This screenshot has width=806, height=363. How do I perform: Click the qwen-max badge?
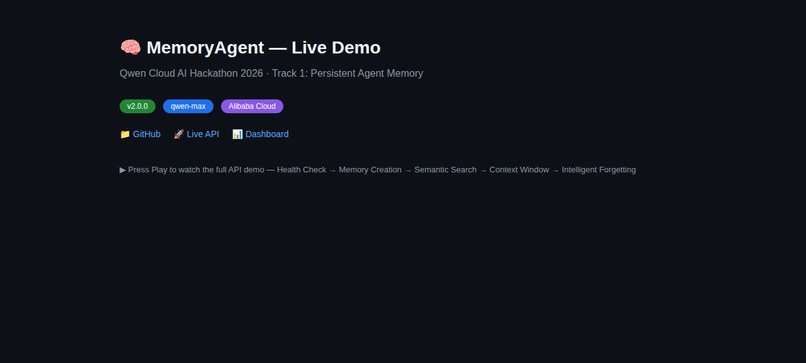[x=188, y=106]
